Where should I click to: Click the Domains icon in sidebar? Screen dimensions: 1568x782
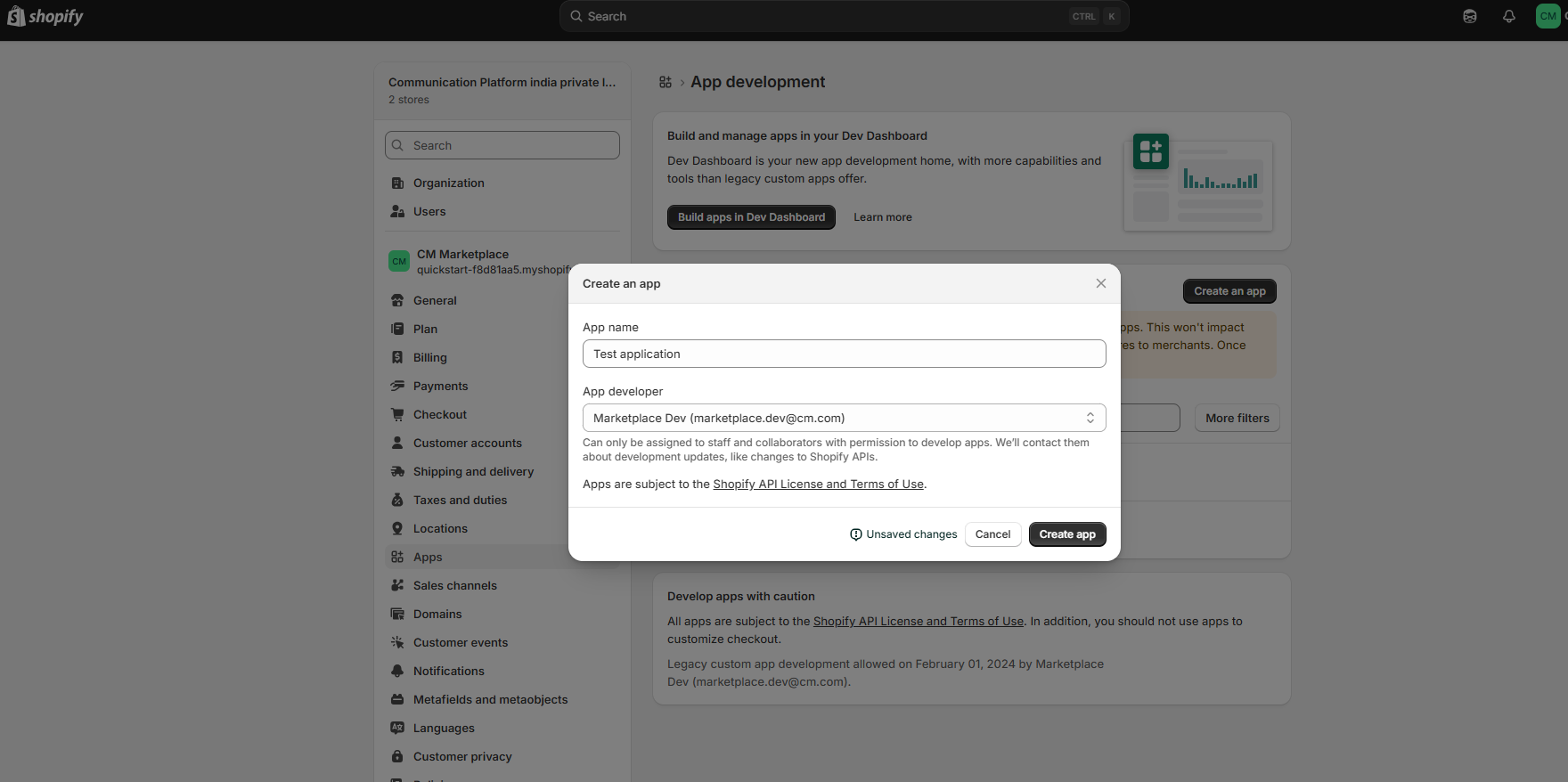[397, 614]
